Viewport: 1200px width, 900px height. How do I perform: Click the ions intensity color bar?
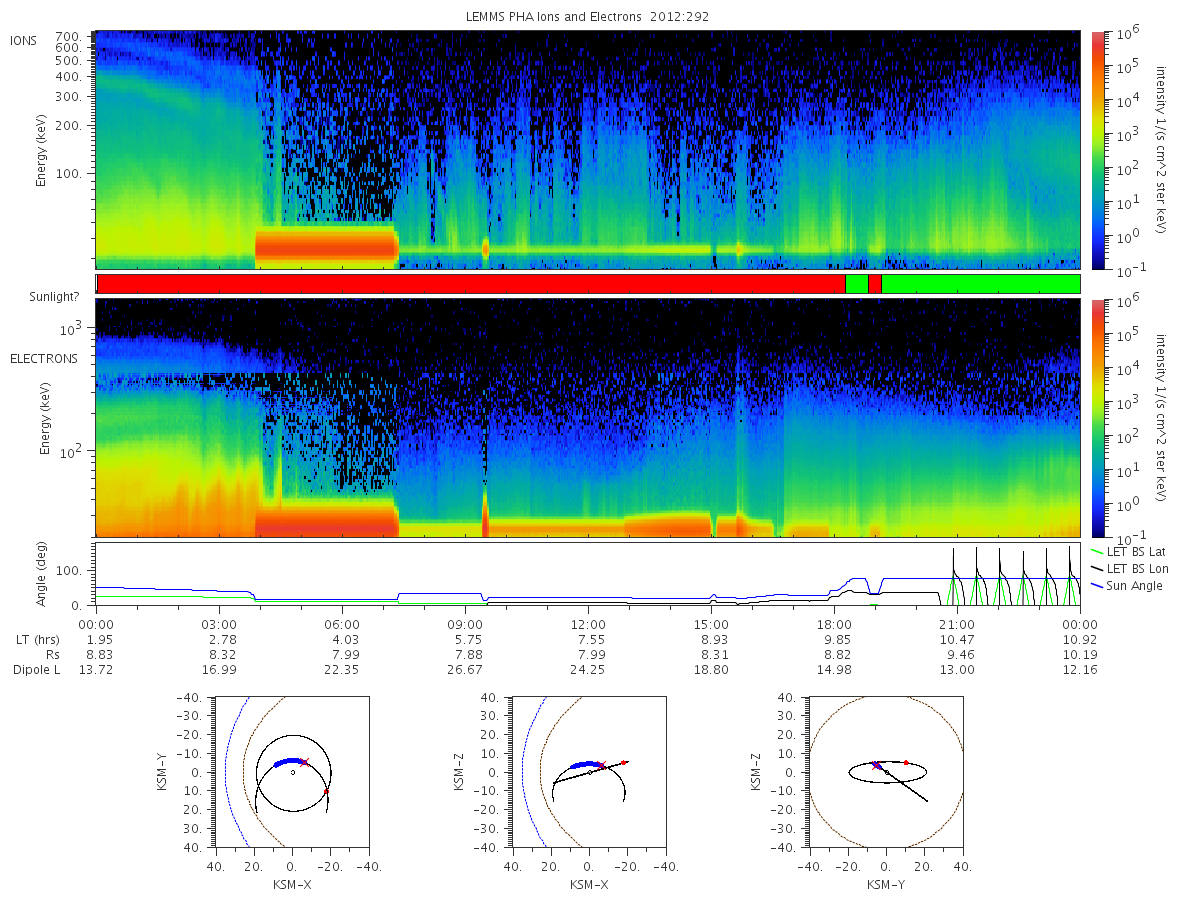(x=1097, y=150)
